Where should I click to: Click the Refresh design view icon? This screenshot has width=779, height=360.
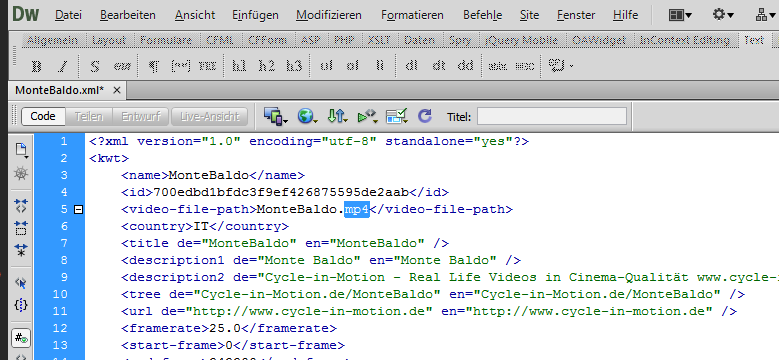click(425, 116)
